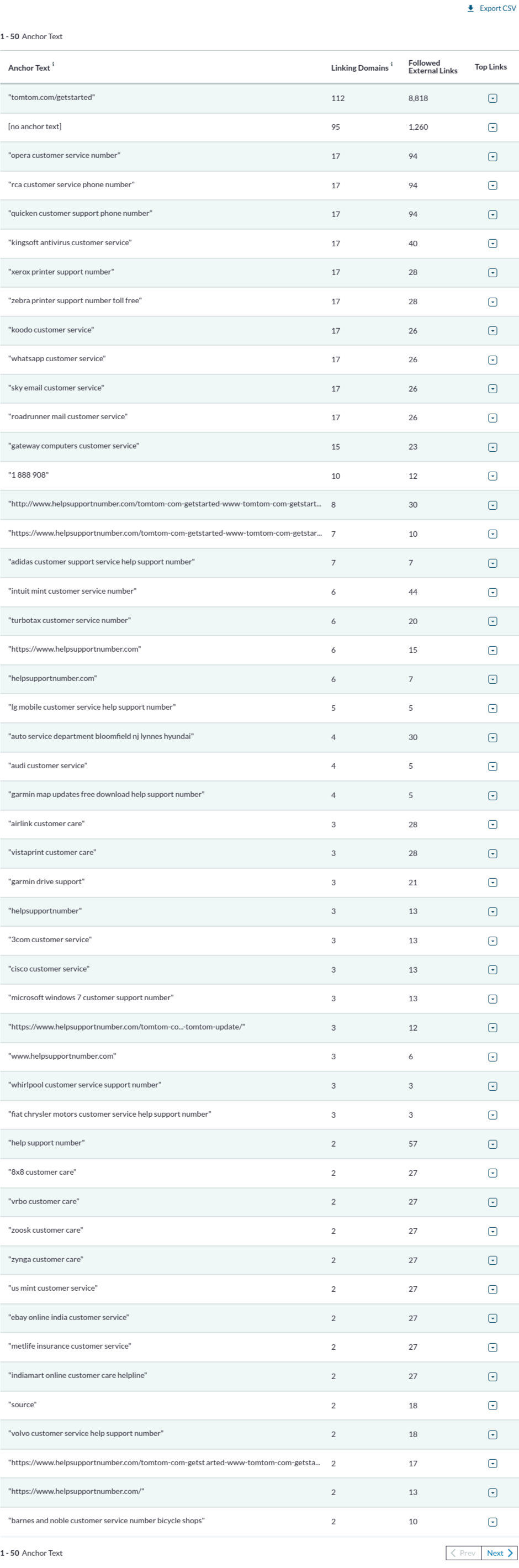Show top links for "whatsapp customer service"
519x1568 pixels.
tap(493, 360)
